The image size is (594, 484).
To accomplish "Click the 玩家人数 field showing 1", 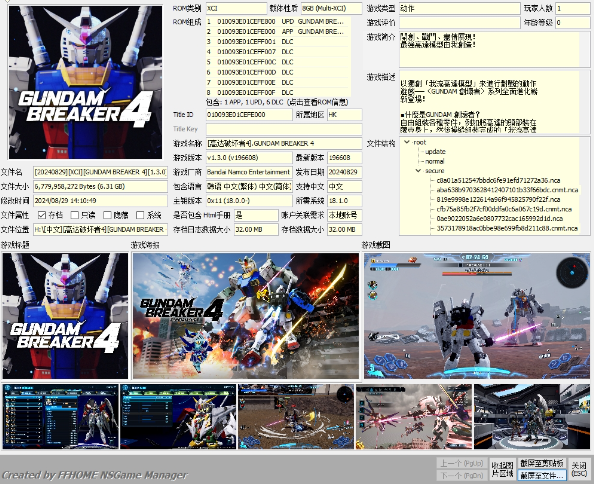I will click(x=572, y=8).
